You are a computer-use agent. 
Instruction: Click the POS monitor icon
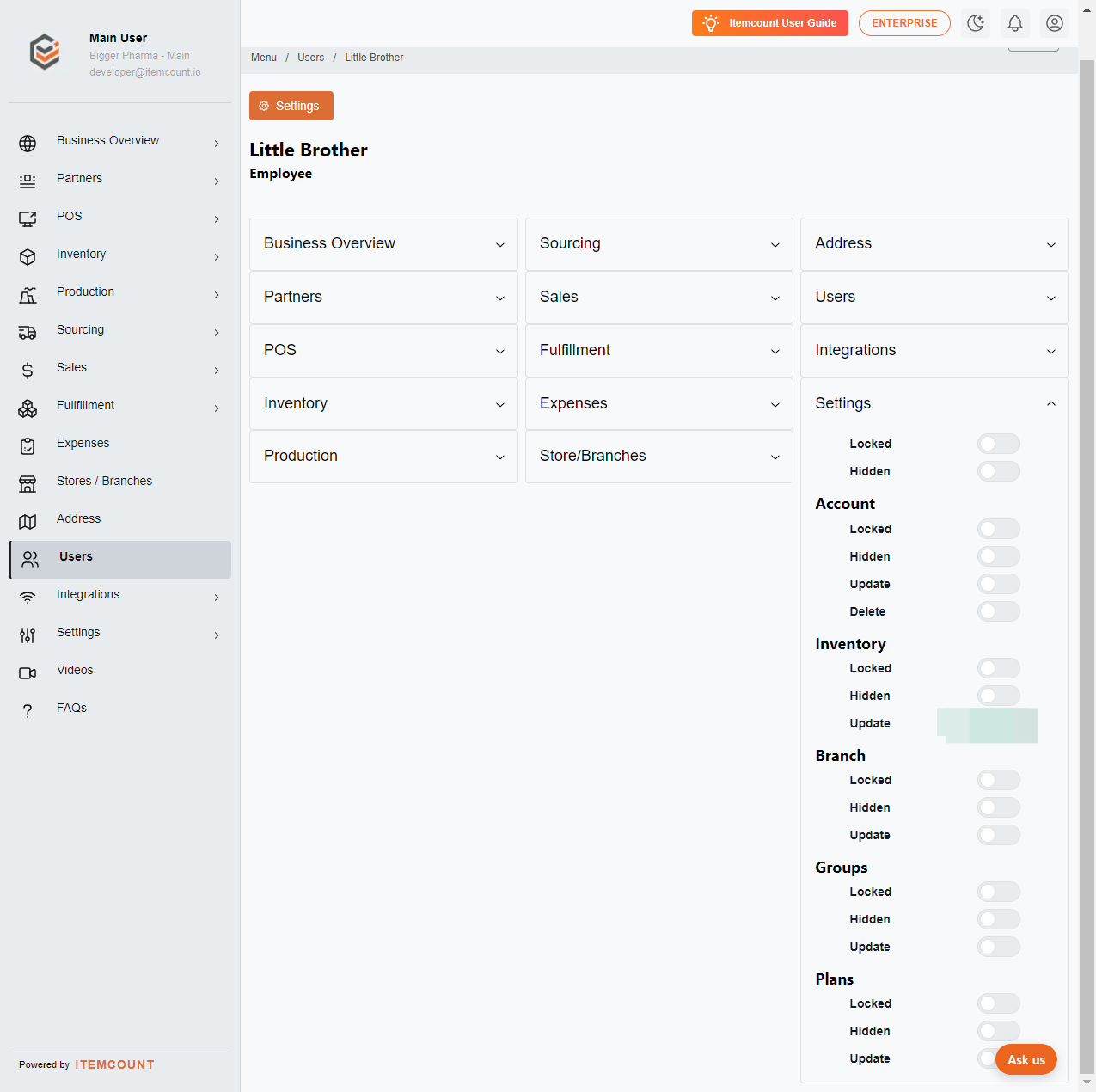[28, 219]
